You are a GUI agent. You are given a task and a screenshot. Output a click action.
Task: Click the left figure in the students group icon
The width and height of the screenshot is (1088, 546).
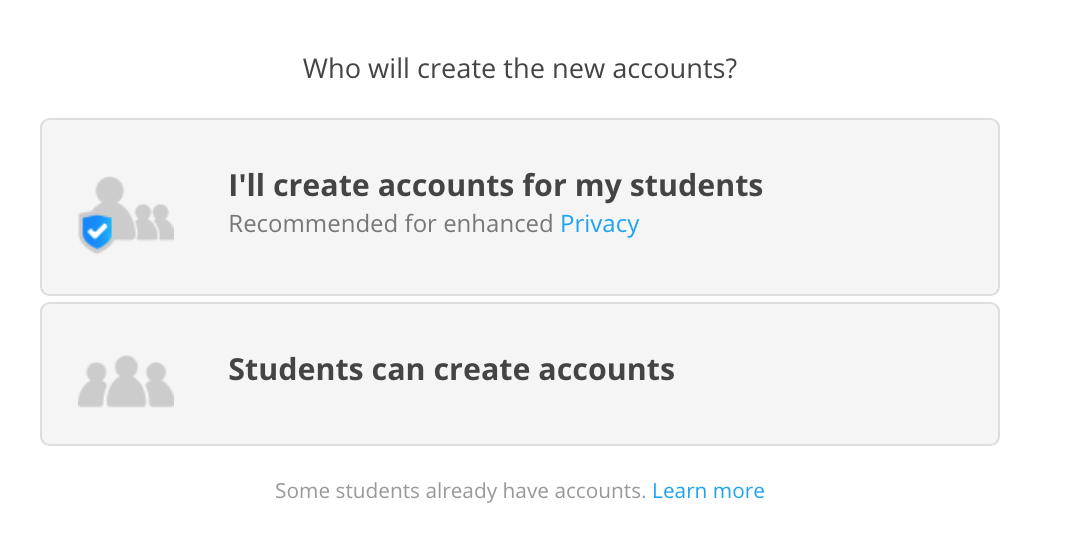pos(92,385)
